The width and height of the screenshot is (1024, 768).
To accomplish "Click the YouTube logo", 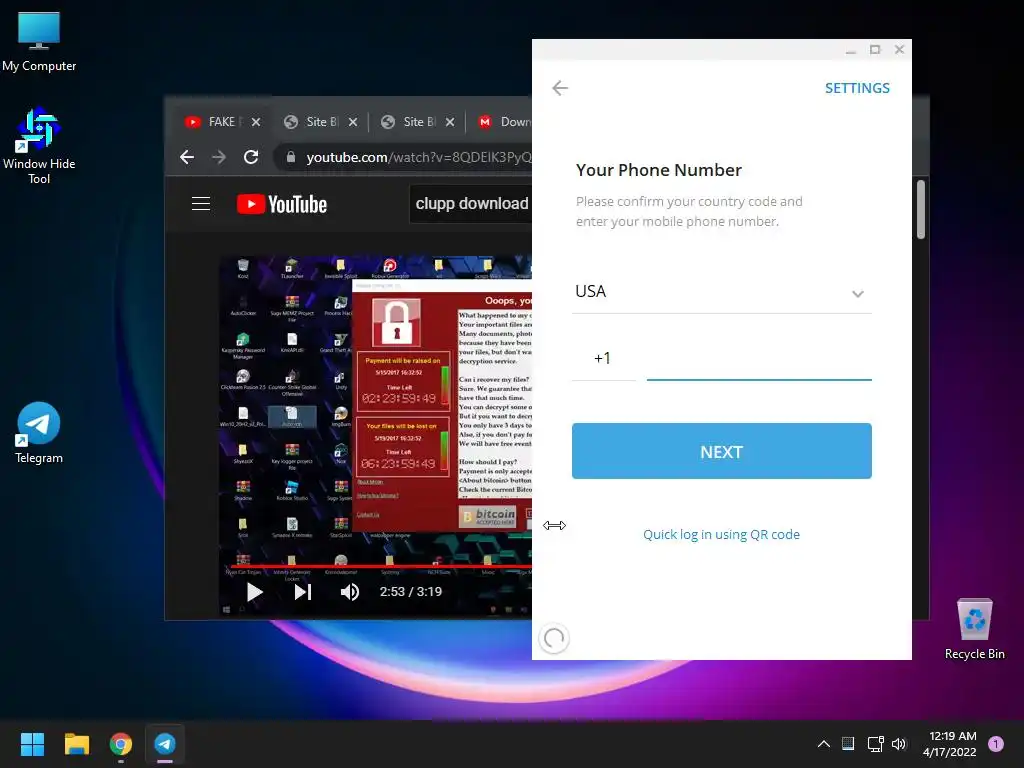I will pos(281,204).
